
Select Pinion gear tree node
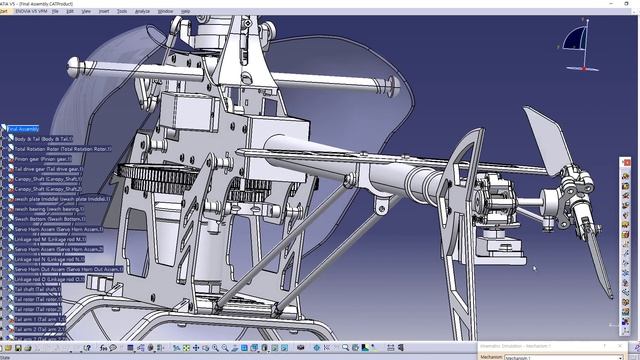43,159
